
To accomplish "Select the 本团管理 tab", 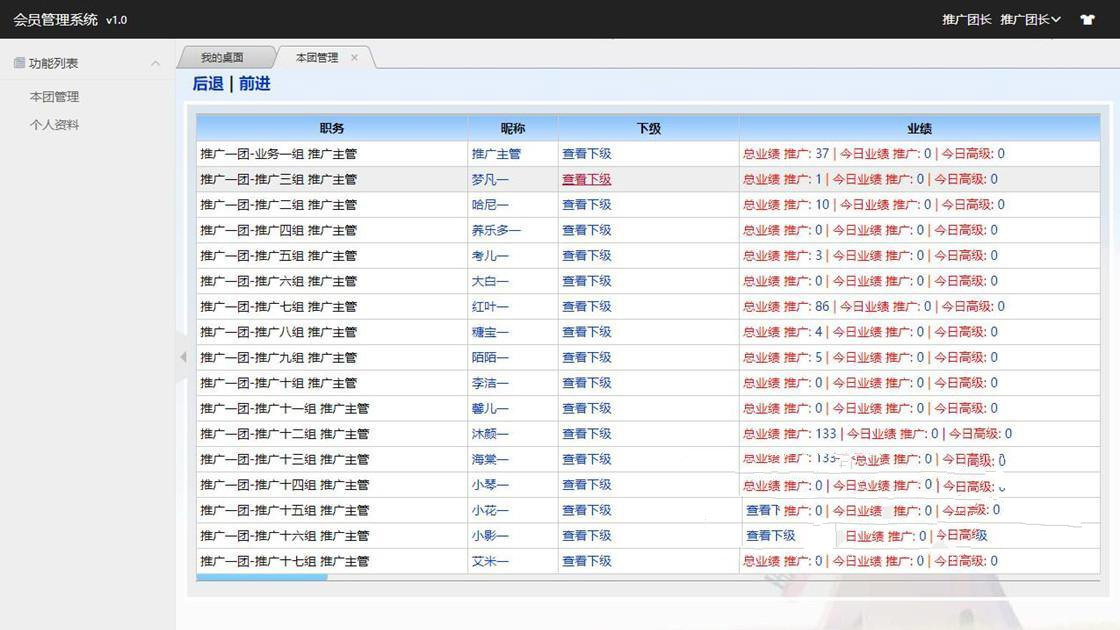I will point(317,57).
